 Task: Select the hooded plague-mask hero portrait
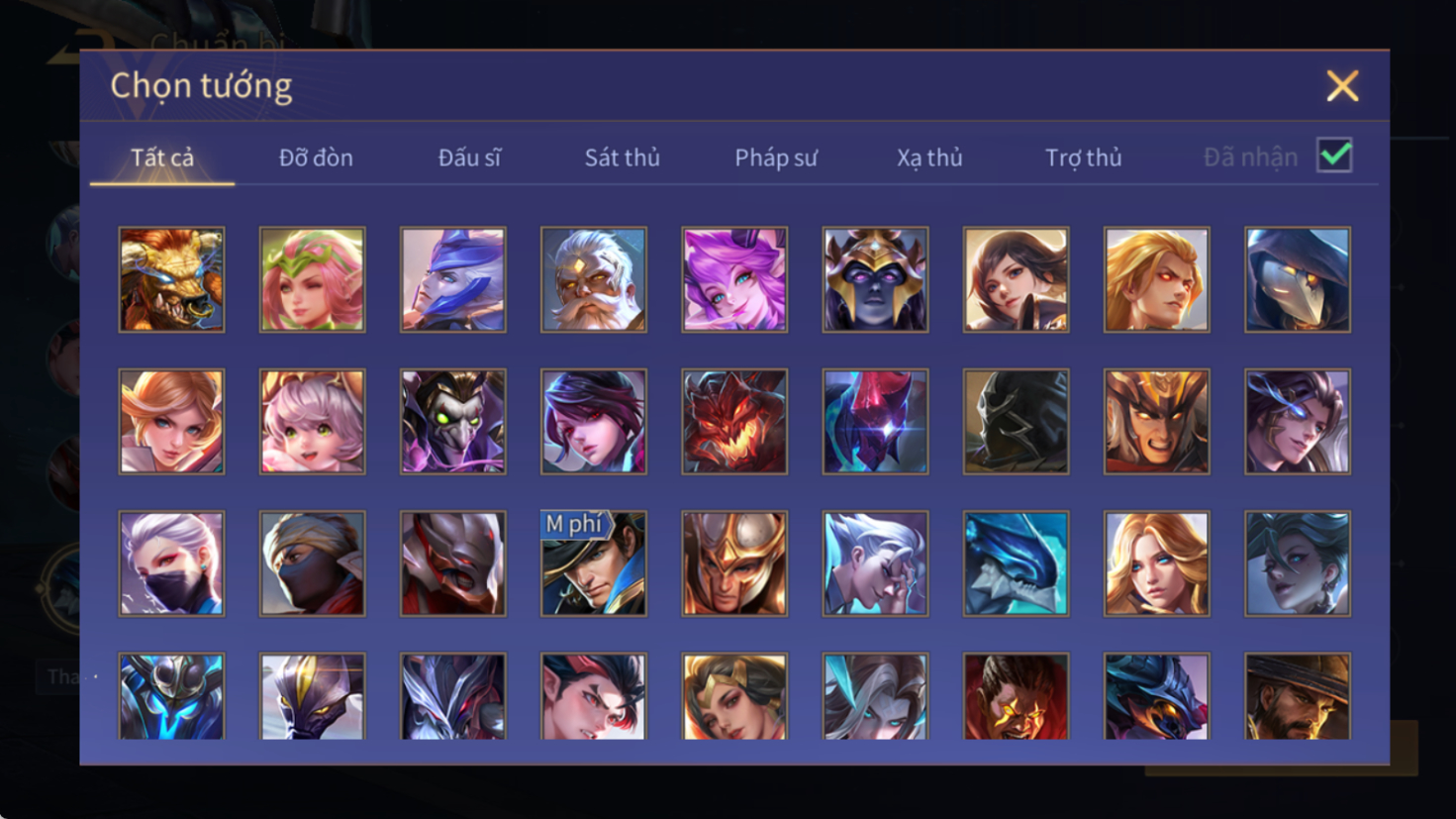pyautogui.click(x=1298, y=279)
